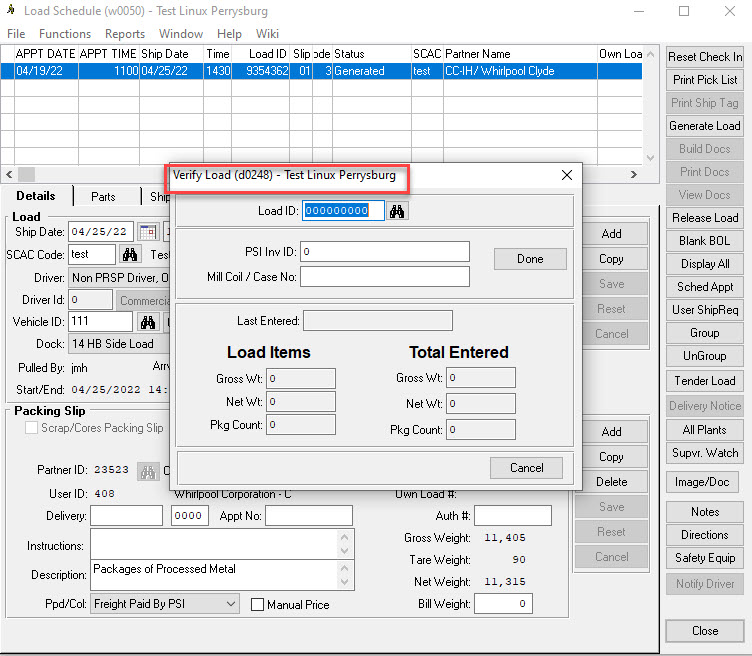
Task: Switch to the Details tab
Action: point(36,196)
